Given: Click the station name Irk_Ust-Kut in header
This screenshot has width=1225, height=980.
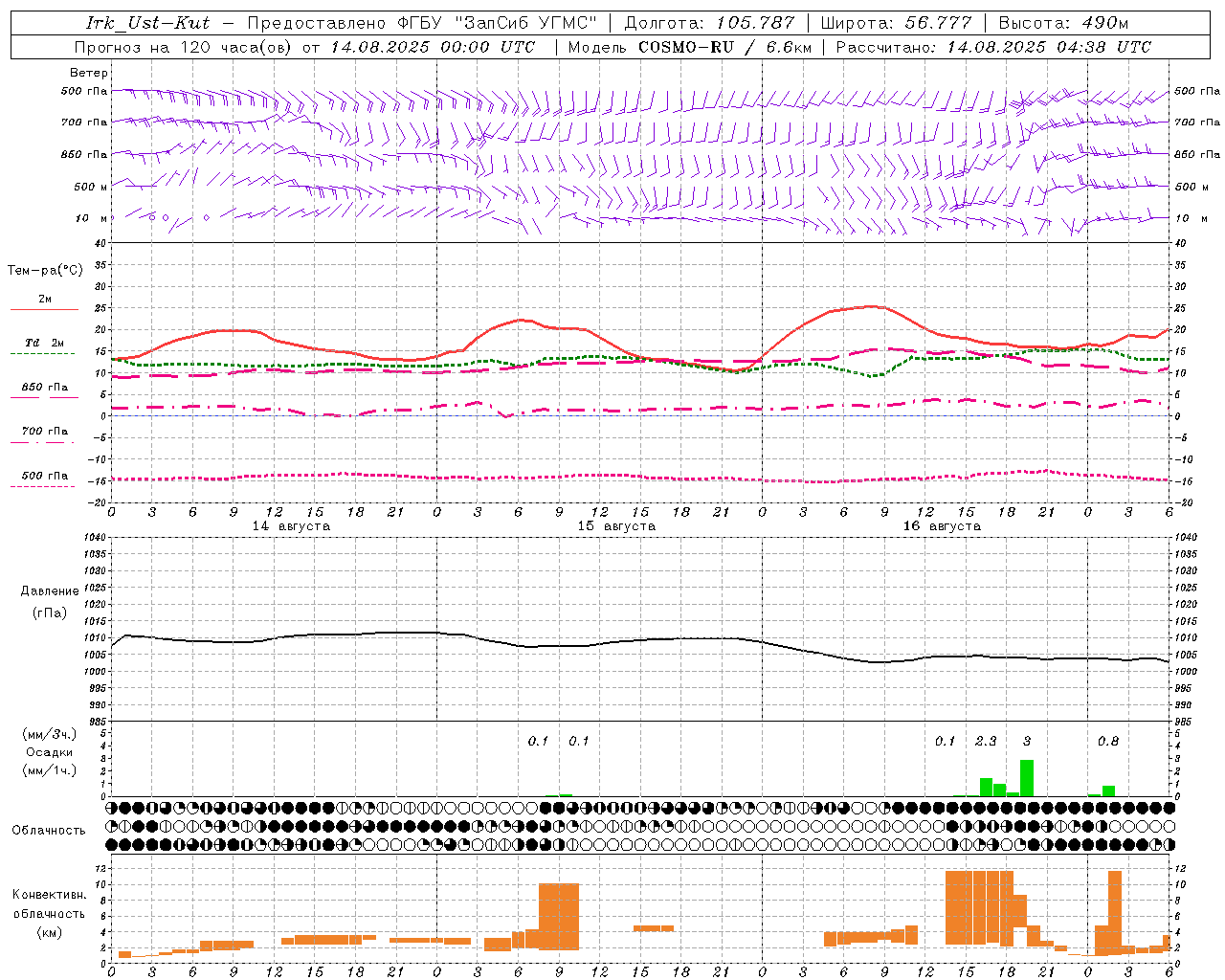Looking at the screenshot, I should pos(148,23).
